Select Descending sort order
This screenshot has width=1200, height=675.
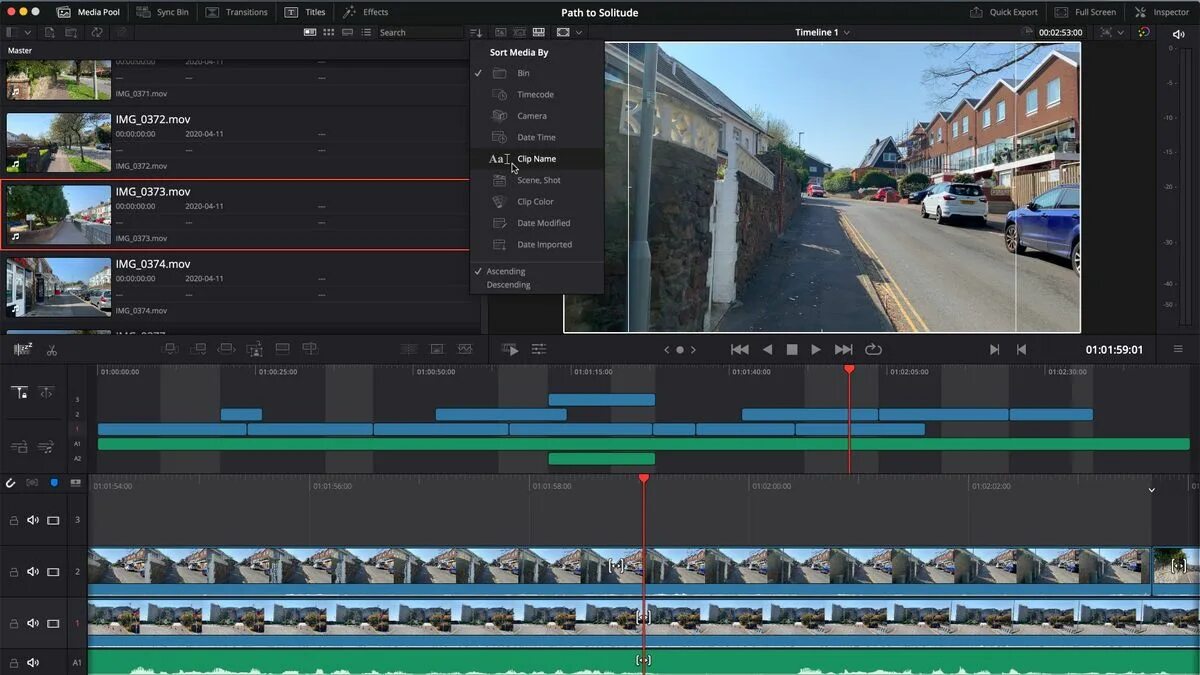pos(508,285)
